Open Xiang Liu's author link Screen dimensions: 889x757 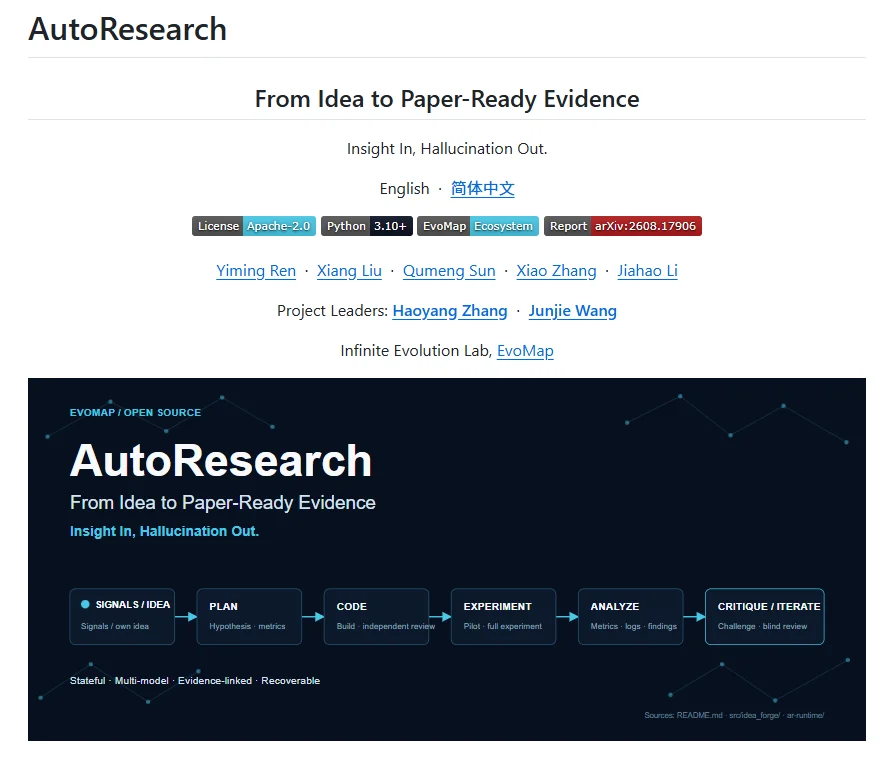pos(349,271)
